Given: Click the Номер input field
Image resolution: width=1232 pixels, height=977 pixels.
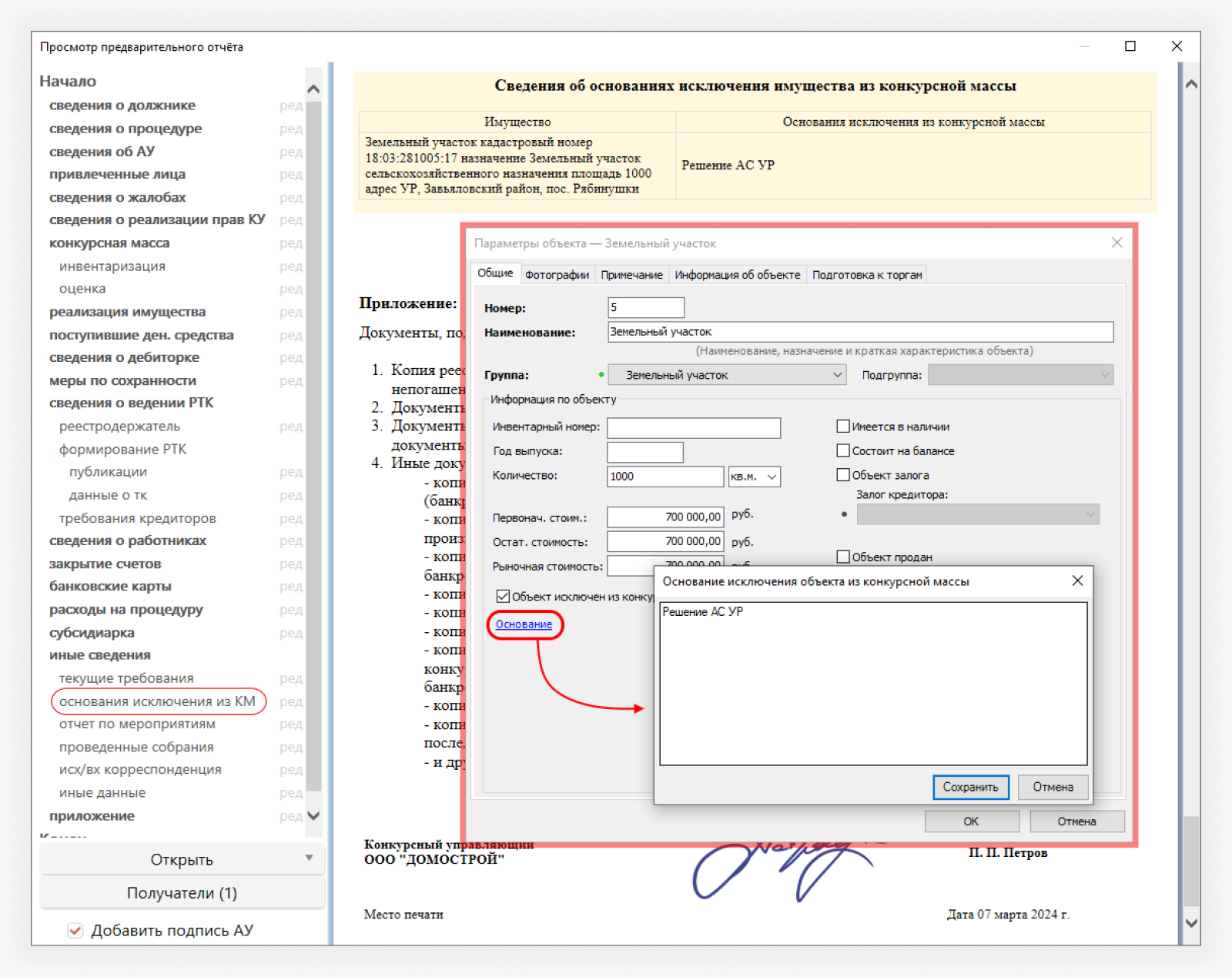Looking at the screenshot, I should pyautogui.click(x=646, y=307).
